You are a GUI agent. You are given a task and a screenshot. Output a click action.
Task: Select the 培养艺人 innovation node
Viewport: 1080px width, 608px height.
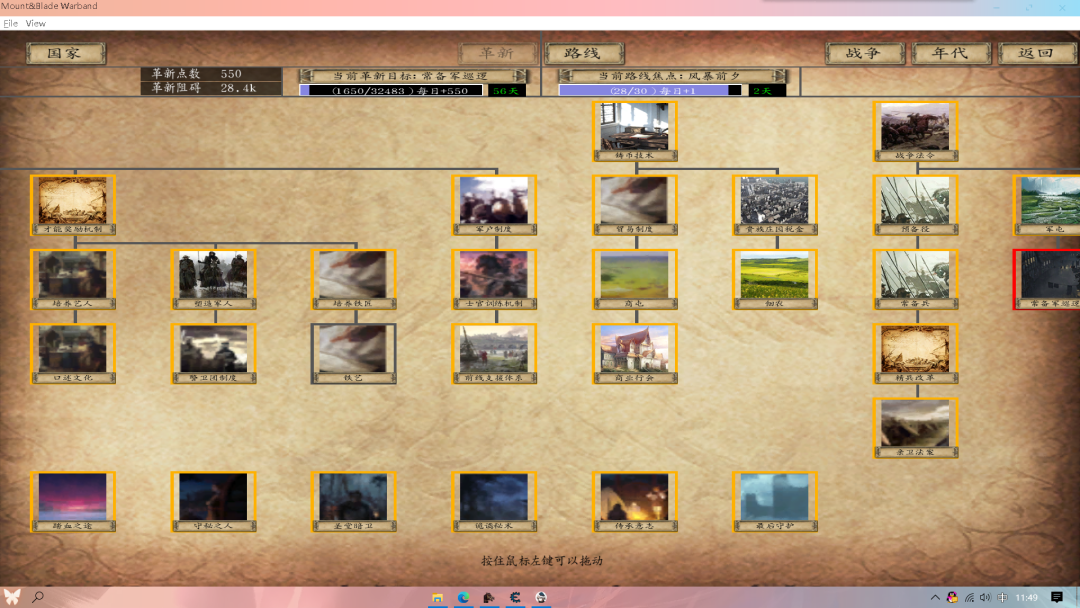click(73, 280)
